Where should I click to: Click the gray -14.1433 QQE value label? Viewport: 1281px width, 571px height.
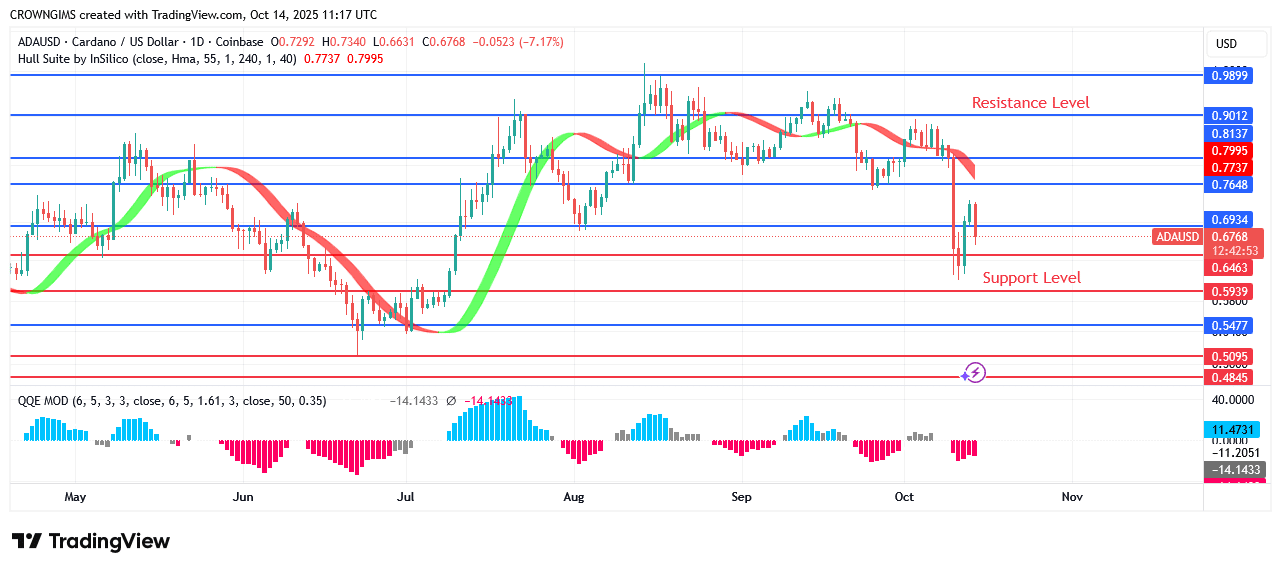click(1233, 469)
